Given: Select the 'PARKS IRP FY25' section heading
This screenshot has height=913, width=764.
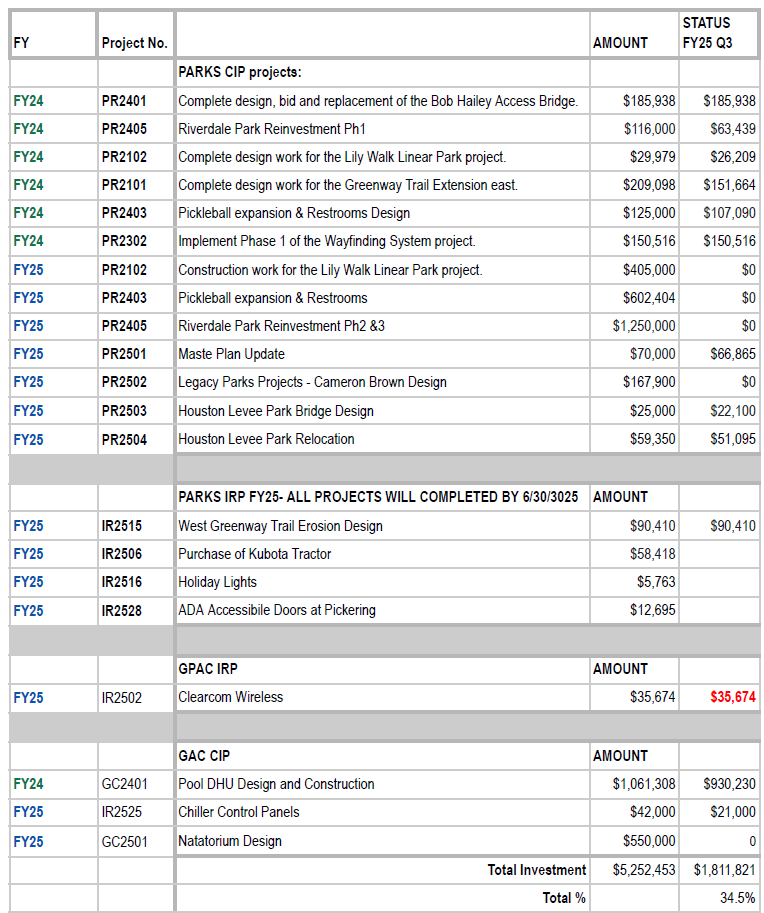Looking at the screenshot, I should 378,497.
